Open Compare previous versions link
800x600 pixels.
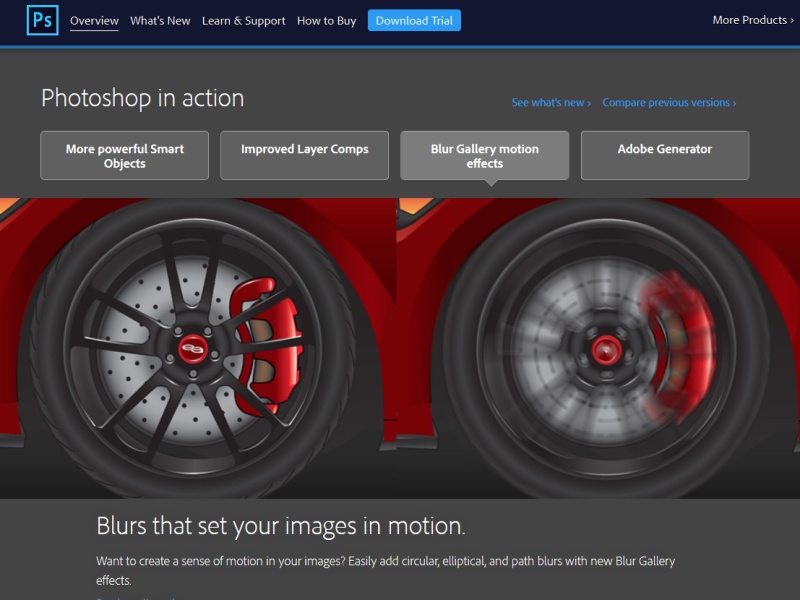(x=669, y=103)
